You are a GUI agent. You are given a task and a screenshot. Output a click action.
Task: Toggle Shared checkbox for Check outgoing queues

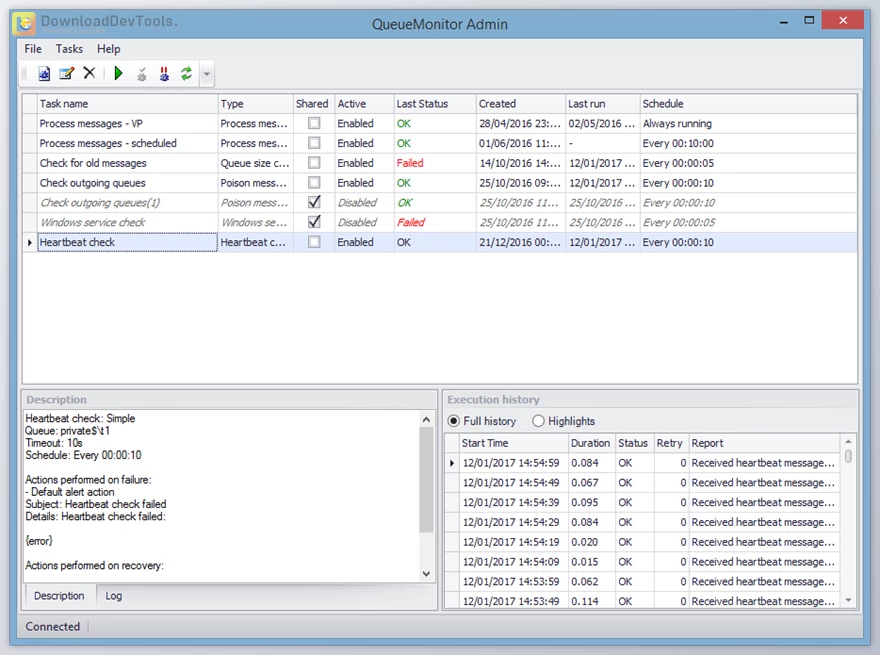click(x=314, y=182)
